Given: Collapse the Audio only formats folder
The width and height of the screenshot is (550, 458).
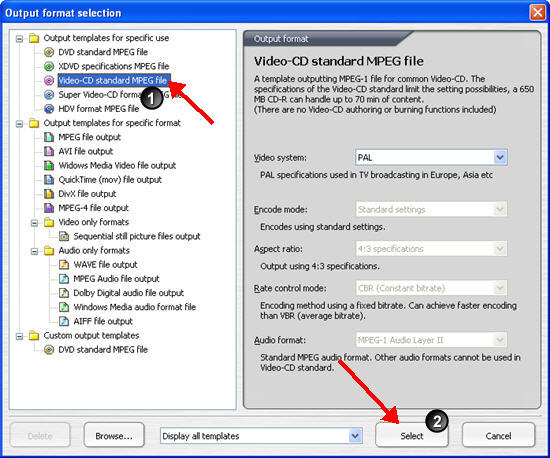Looking at the screenshot, I should point(34,251).
